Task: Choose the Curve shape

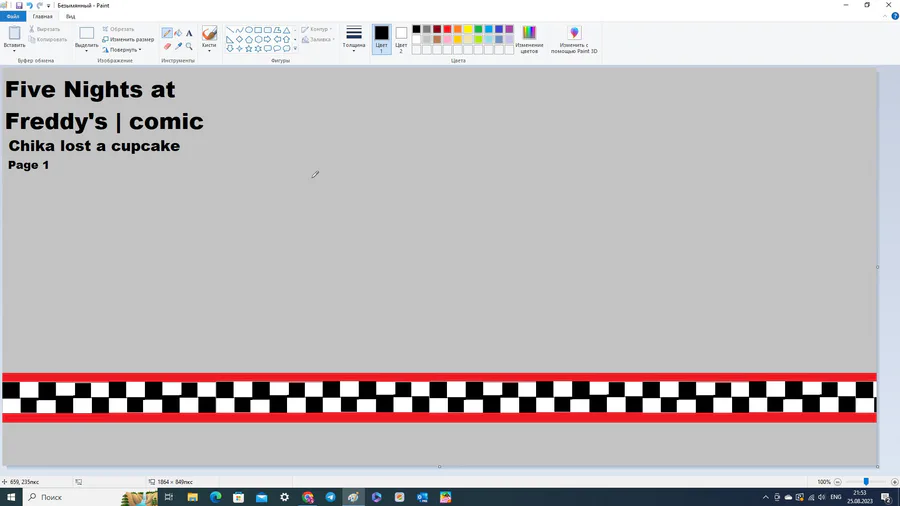Action: 239,30
